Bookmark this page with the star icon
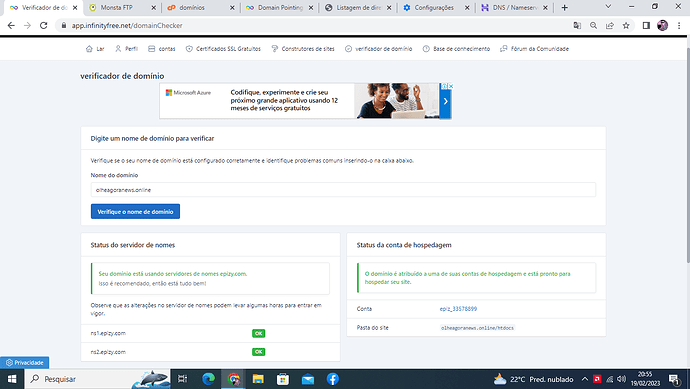This screenshot has width=690, height=389. (x=626, y=26)
